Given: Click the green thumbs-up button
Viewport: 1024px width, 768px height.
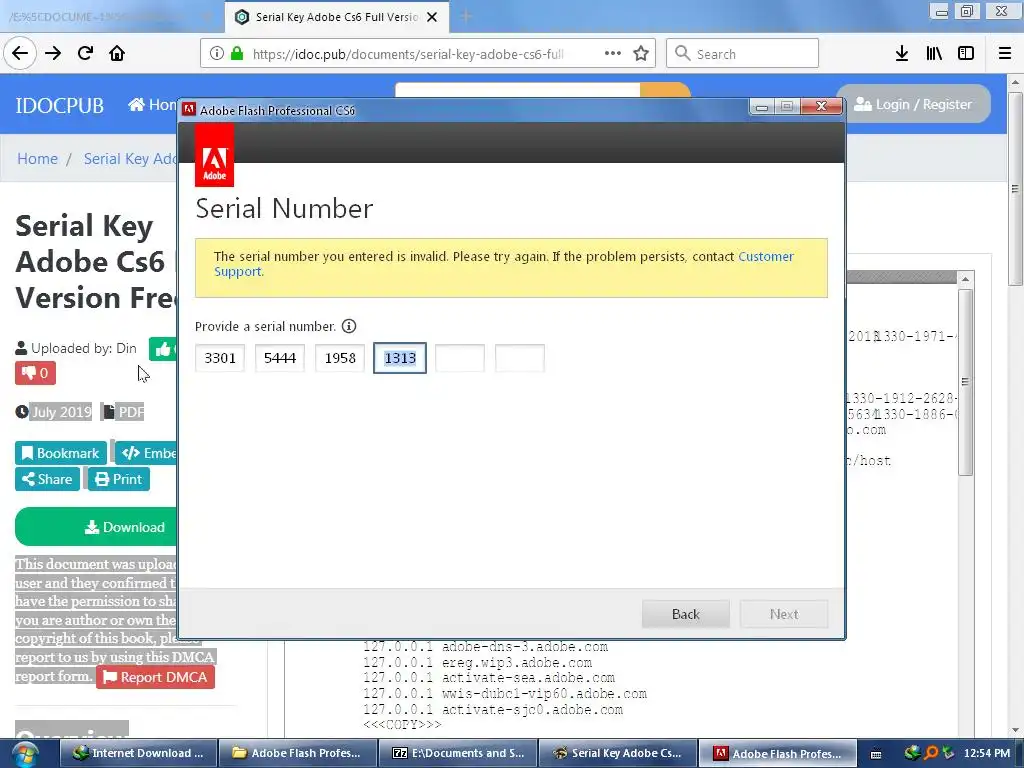Looking at the screenshot, I should [x=163, y=349].
